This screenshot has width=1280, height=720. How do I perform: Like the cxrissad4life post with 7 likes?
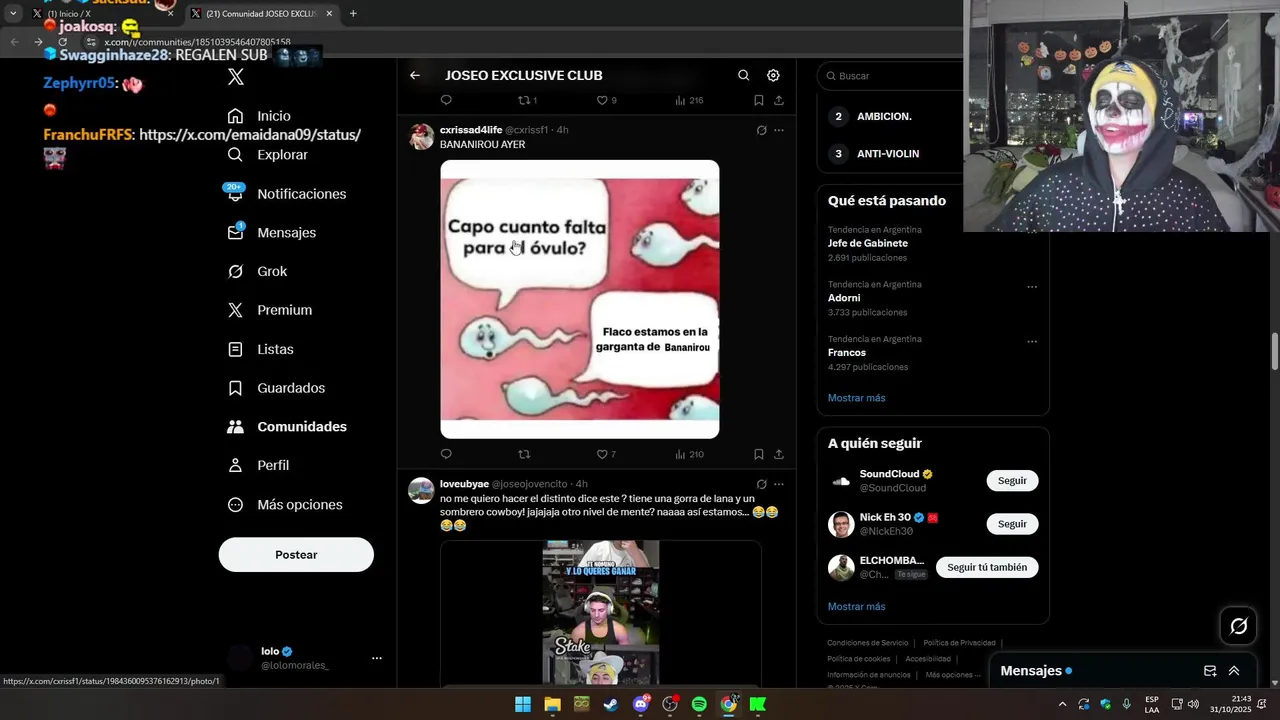tap(606, 454)
